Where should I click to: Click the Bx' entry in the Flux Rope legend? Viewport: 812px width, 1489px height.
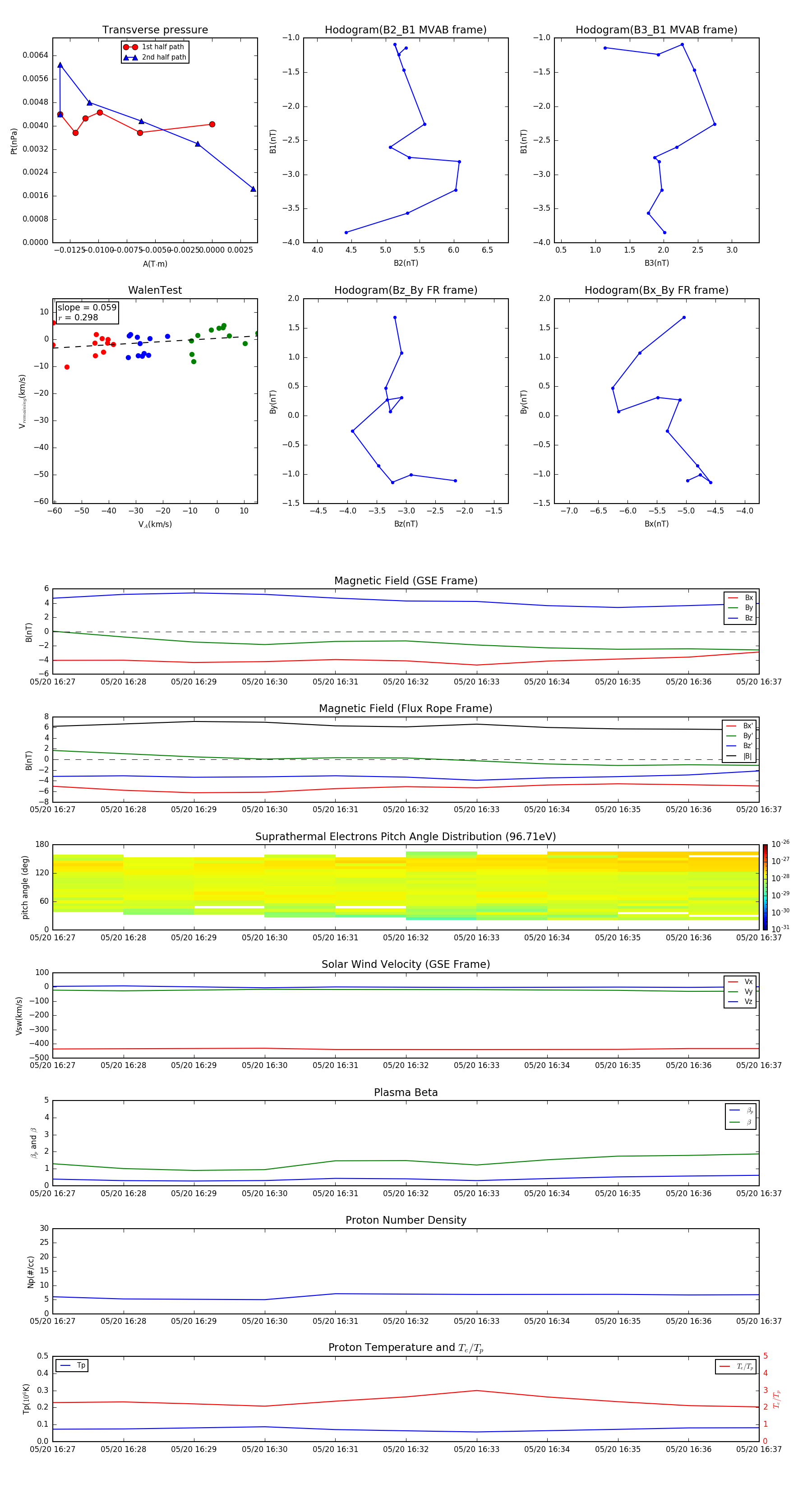pyautogui.click(x=740, y=726)
